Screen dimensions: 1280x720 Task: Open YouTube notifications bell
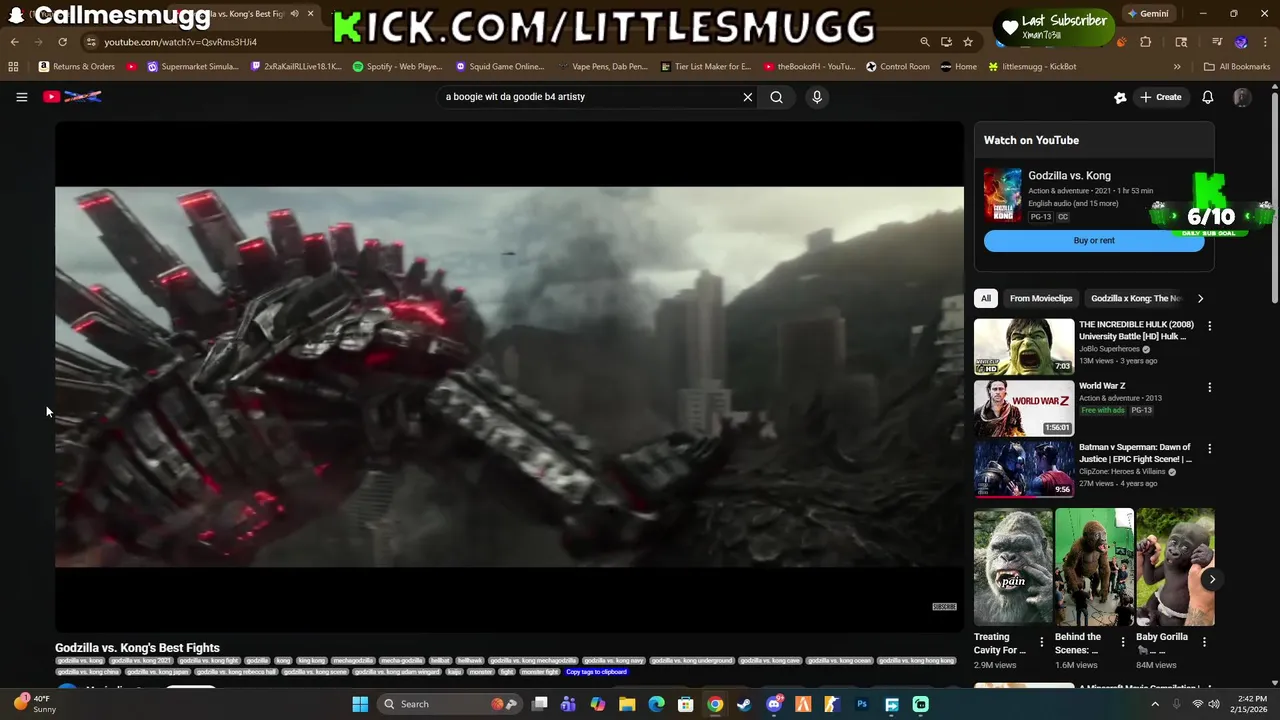1208,97
